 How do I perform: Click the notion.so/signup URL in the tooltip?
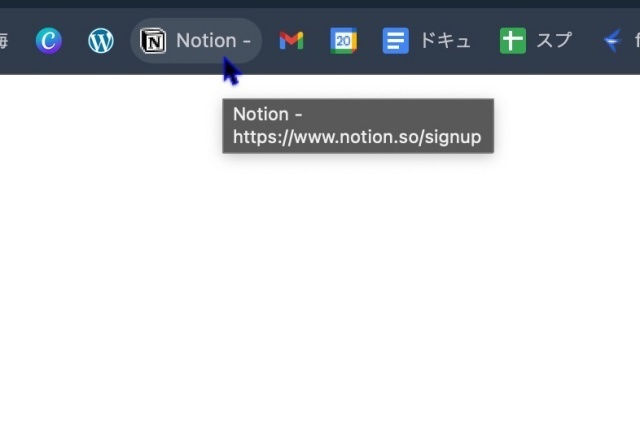(x=357, y=137)
